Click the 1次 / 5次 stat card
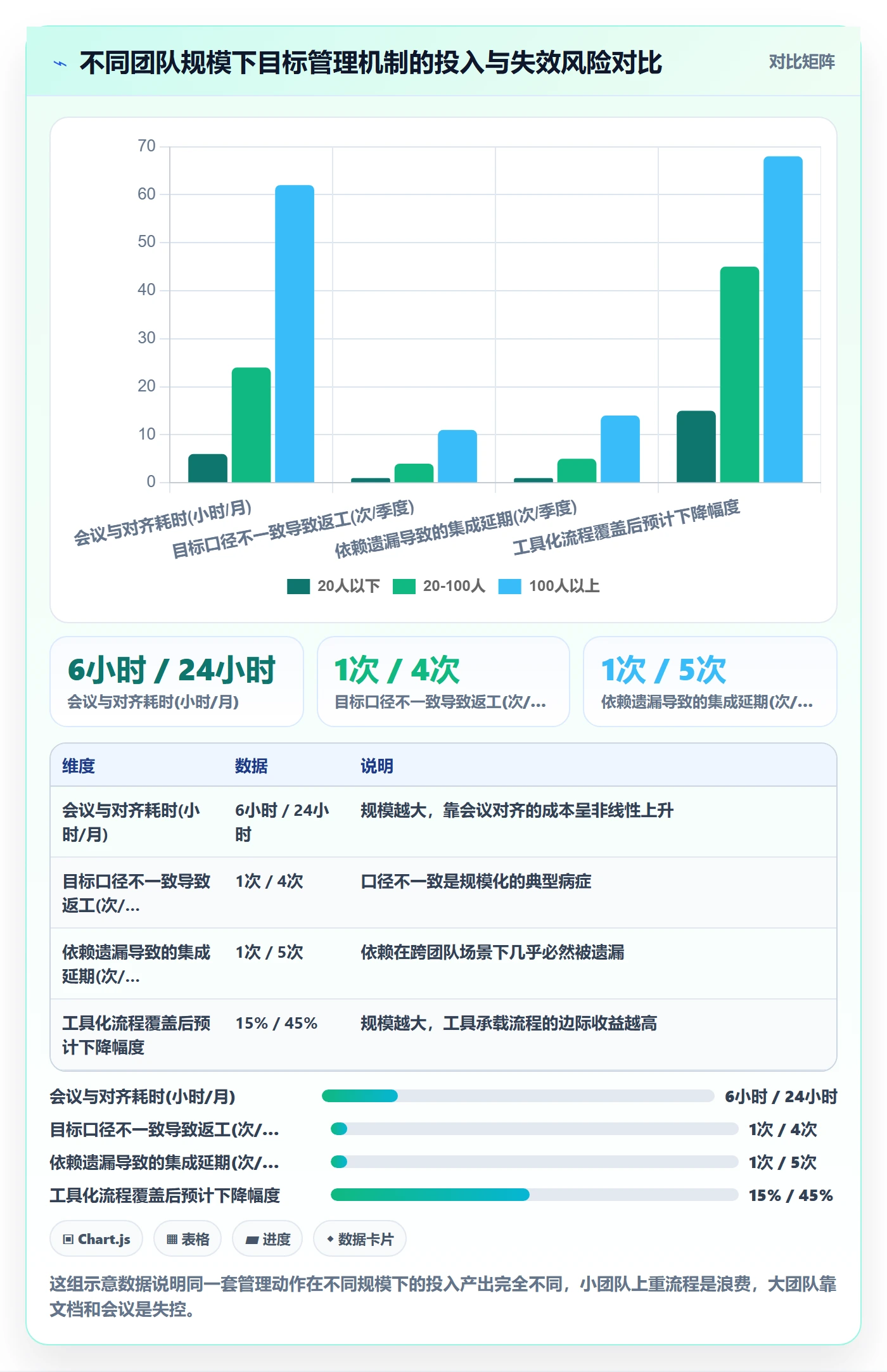The width and height of the screenshot is (887, 1372). (x=710, y=682)
